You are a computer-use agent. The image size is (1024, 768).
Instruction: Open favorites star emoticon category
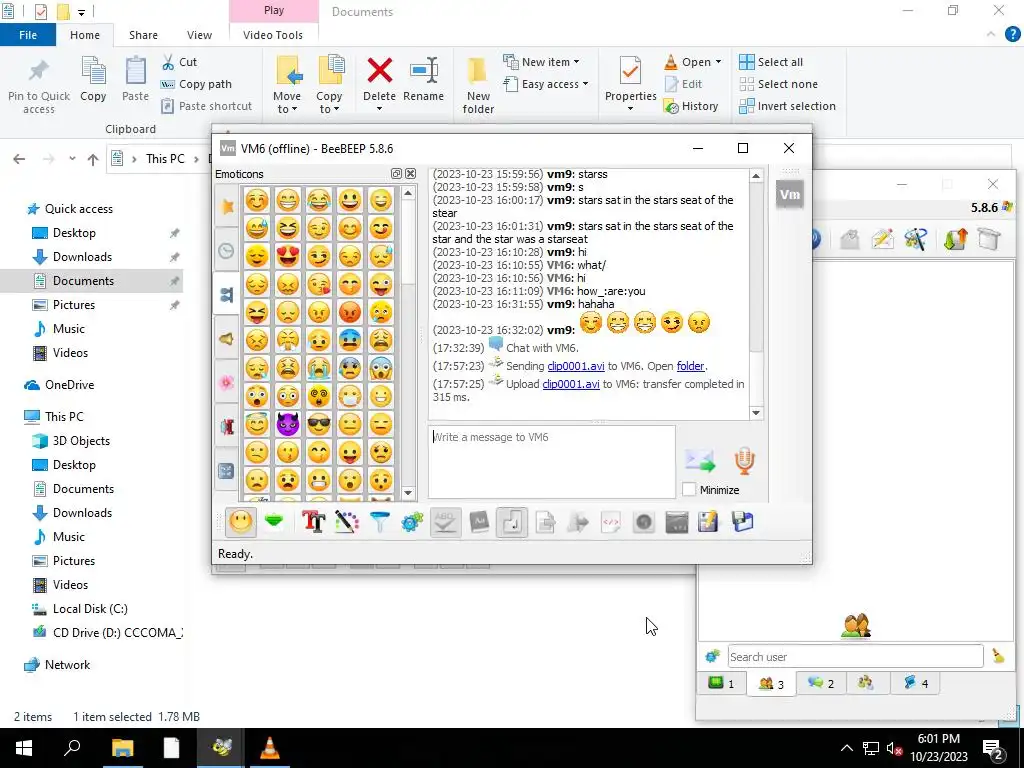227,206
